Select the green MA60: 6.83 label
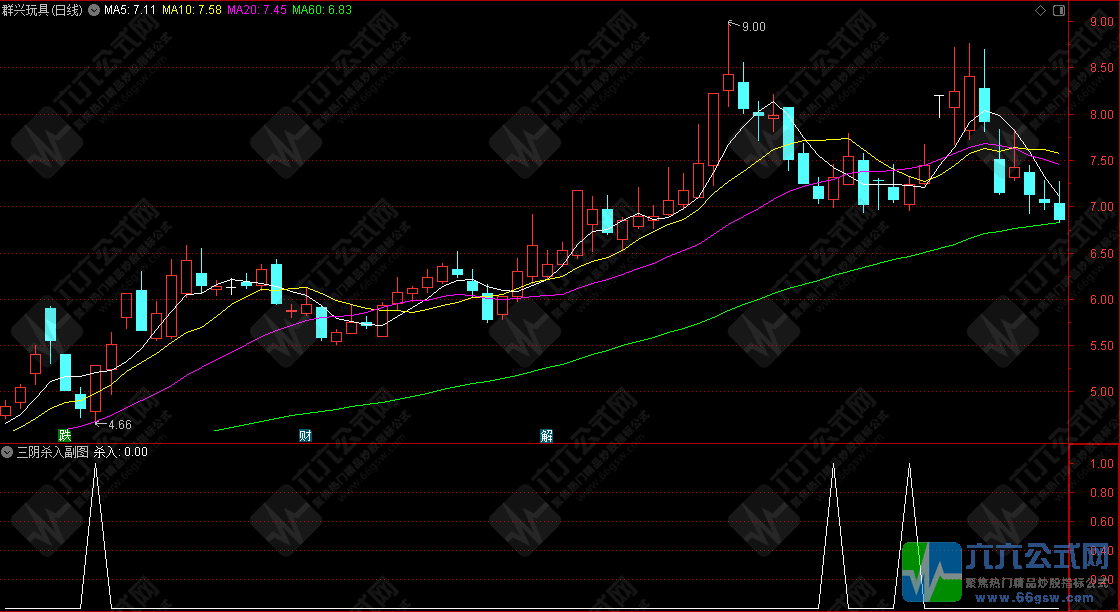The image size is (1120, 612). tap(322, 10)
